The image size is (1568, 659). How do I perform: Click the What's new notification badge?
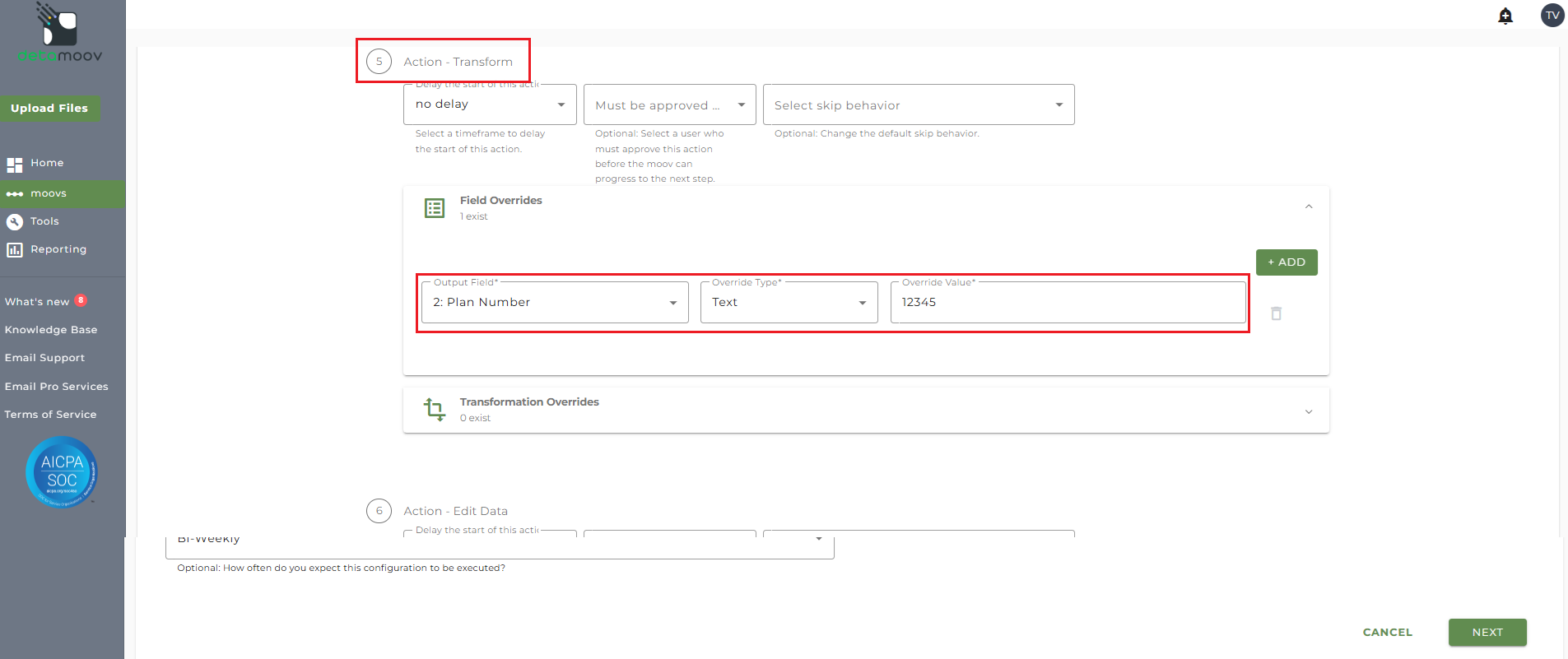(x=81, y=300)
